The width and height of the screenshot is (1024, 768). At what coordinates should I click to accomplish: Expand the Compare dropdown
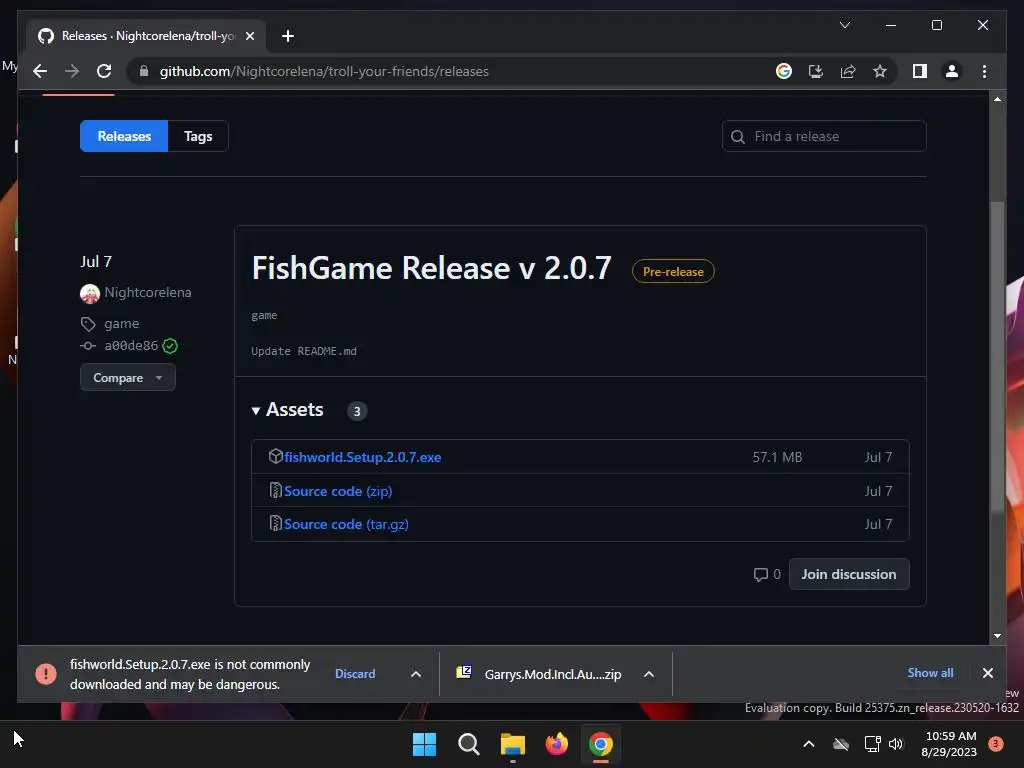[x=127, y=377]
